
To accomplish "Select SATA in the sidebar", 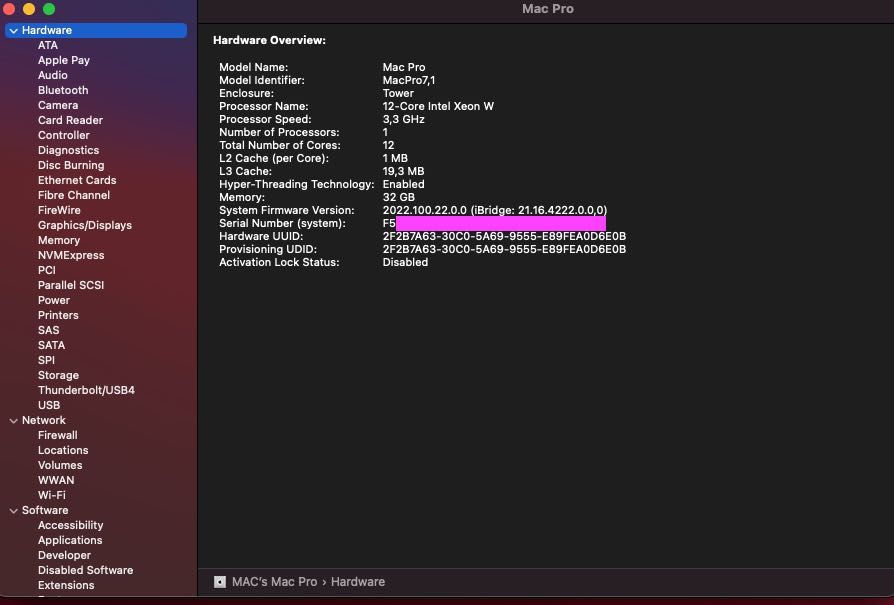I will click(x=51, y=346).
